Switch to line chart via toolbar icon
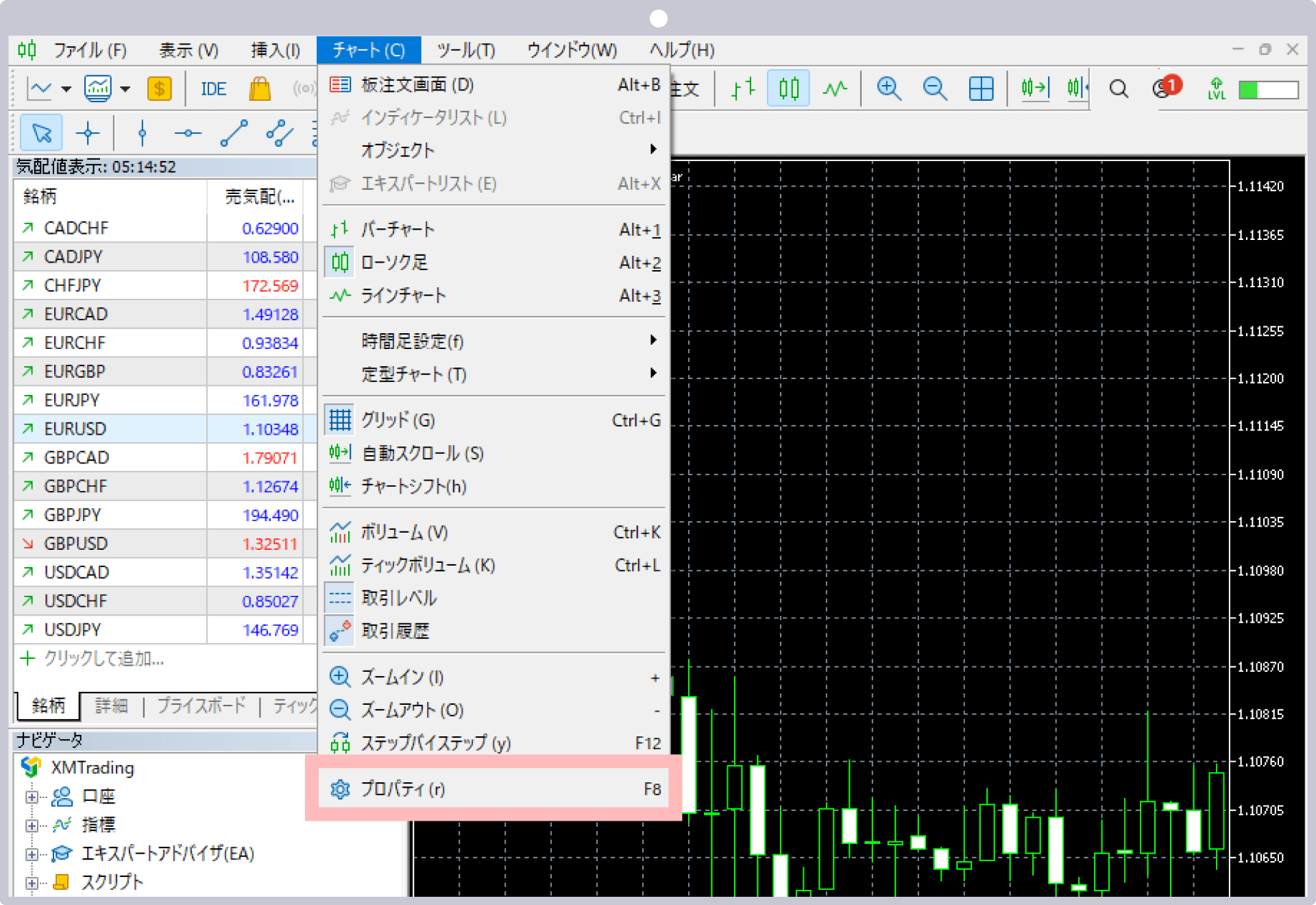This screenshot has width=1316, height=905. 835,88
